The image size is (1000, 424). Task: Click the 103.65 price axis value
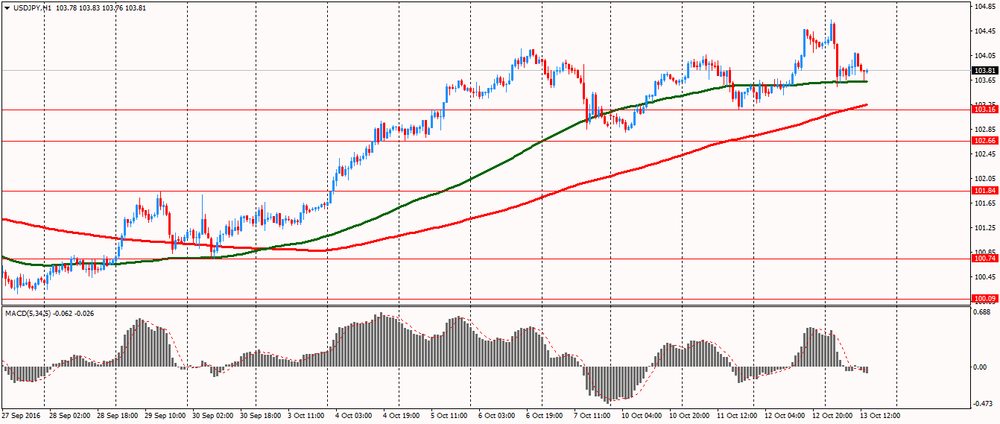pos(984,81)
